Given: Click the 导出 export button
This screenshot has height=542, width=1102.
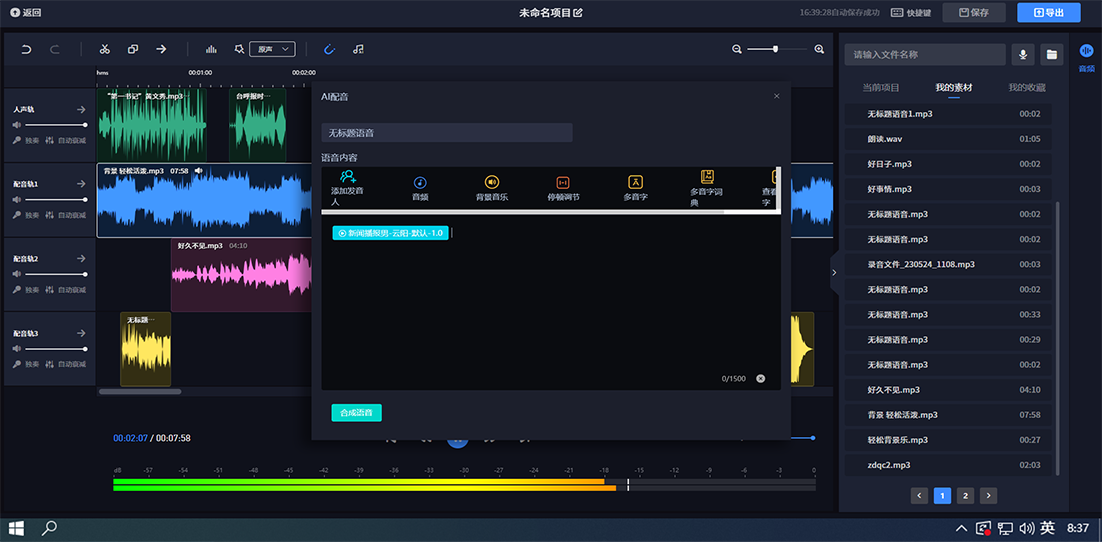Looking at the screenshot, I should (x=1048, y=12).
